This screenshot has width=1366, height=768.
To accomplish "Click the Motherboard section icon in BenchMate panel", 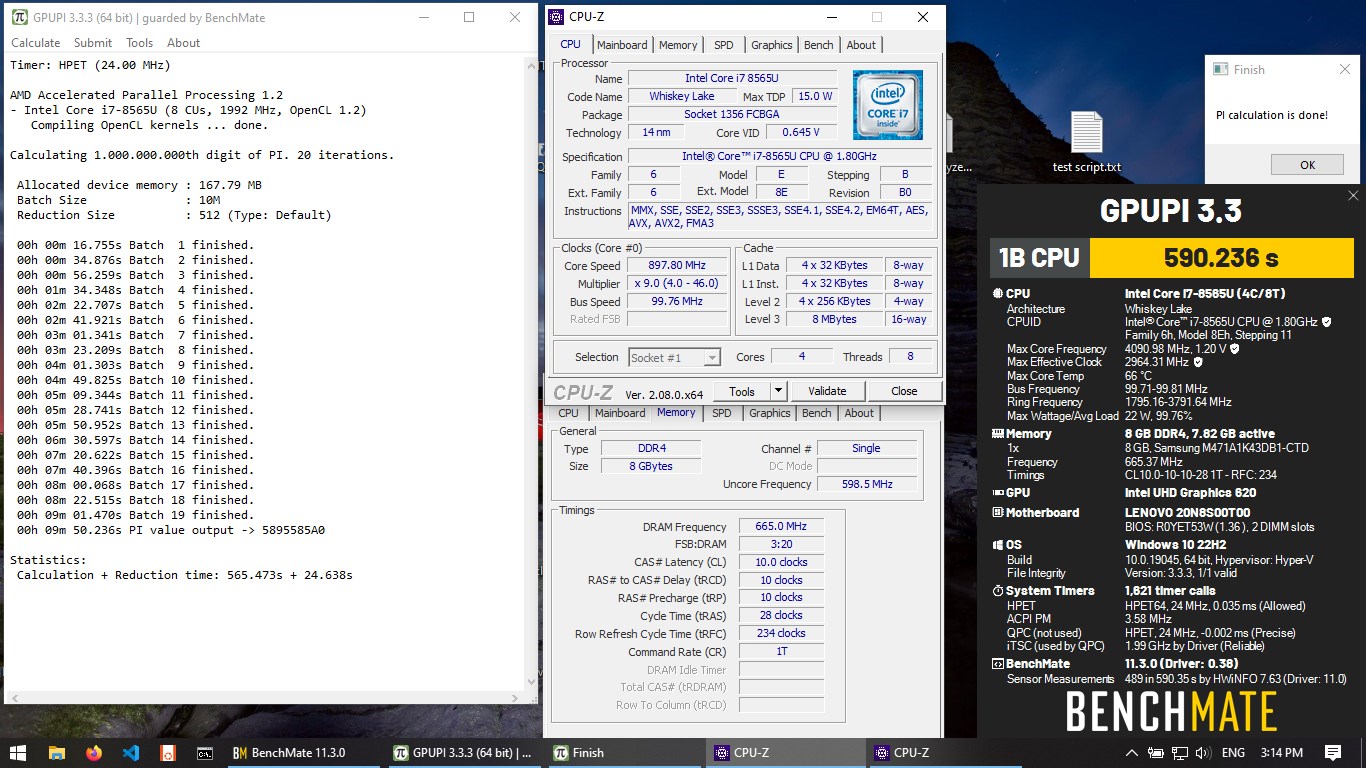I will coord(997,512).
